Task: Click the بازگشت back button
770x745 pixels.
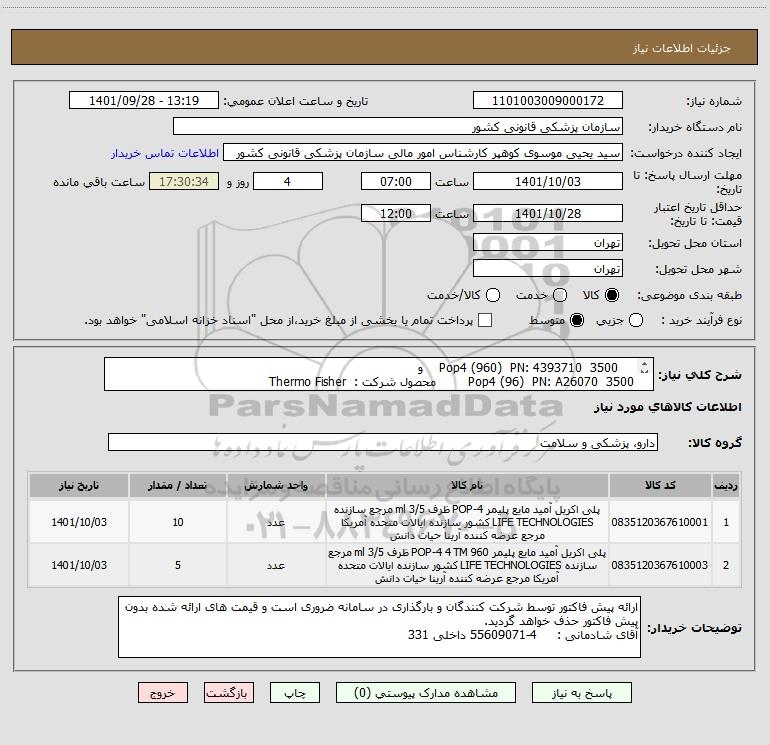Action: tap(229, 693)
